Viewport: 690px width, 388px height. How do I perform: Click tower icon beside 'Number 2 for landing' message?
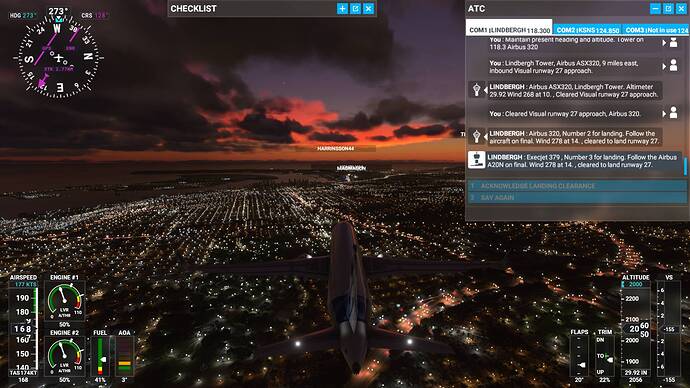[476, 136]
